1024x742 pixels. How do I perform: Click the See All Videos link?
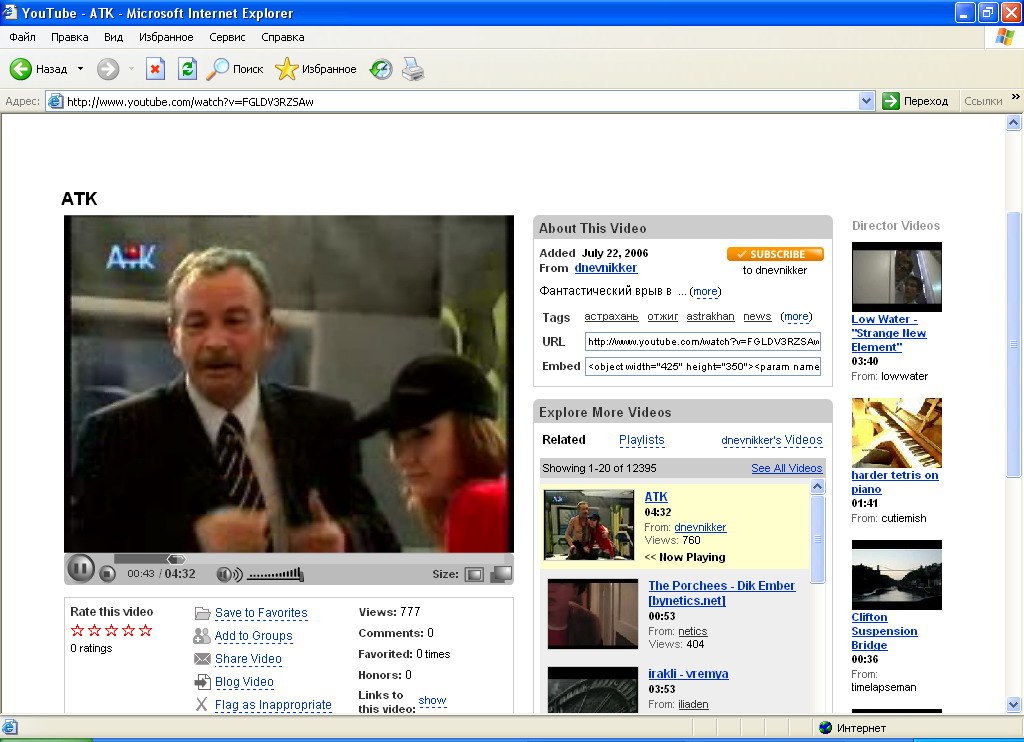[x=786, y=468]
